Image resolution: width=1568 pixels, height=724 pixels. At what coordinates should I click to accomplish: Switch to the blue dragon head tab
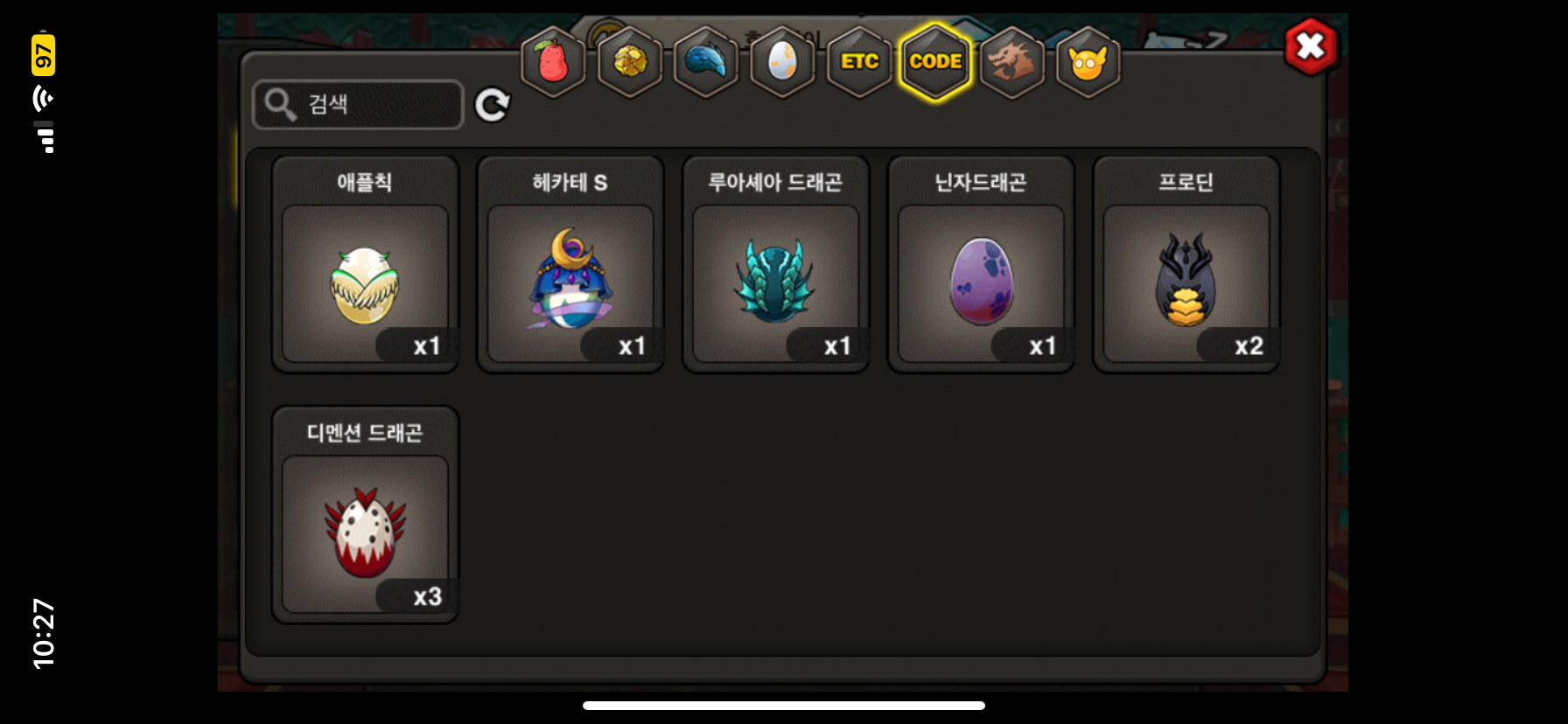706,62
